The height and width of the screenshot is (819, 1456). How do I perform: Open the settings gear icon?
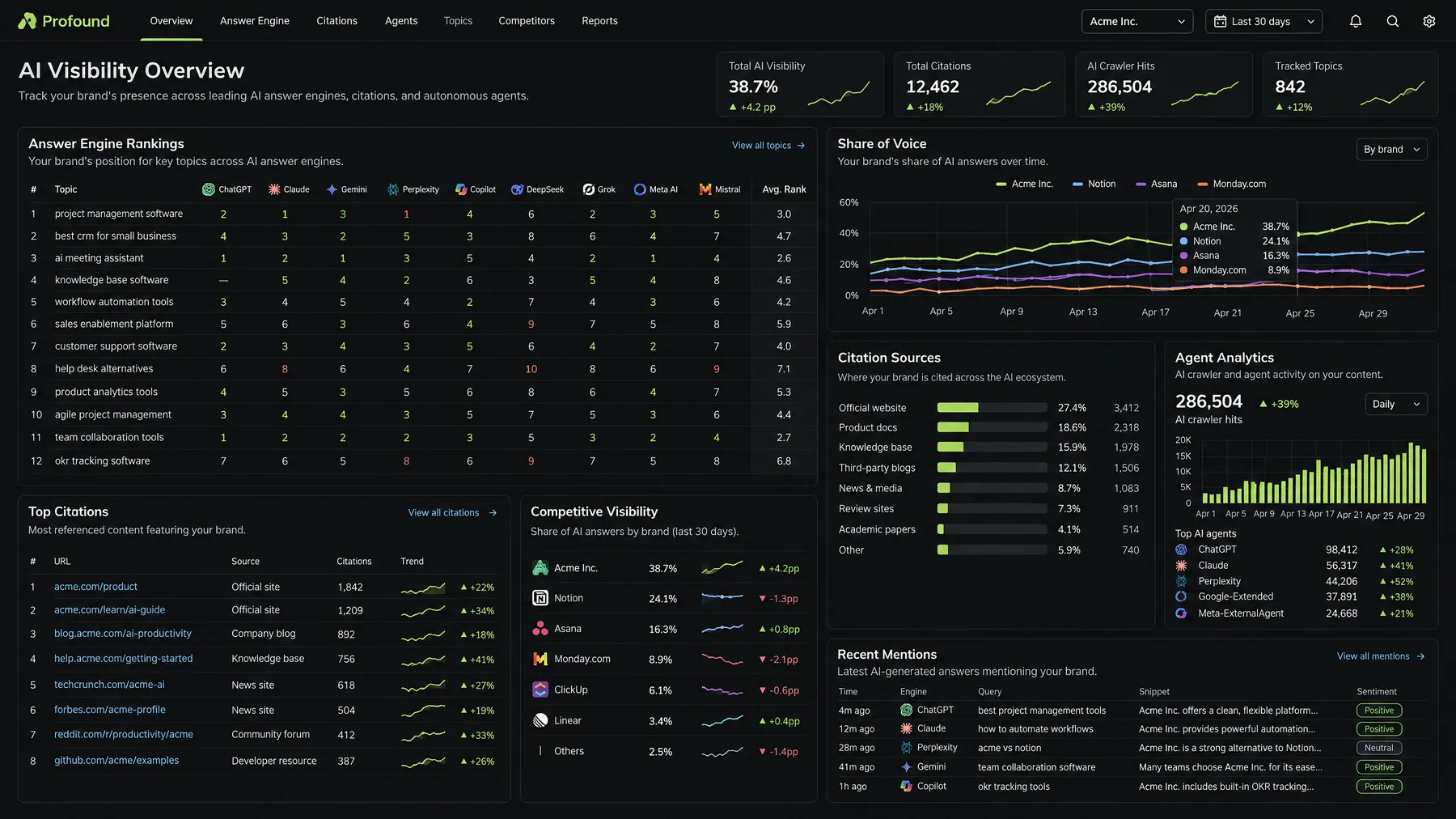pos(1429,22)
